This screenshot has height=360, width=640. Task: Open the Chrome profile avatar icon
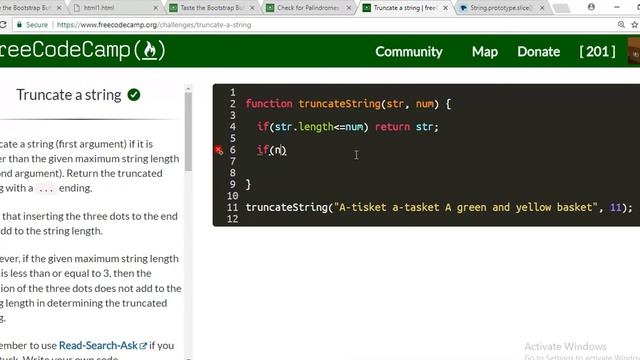click(591, 7)
